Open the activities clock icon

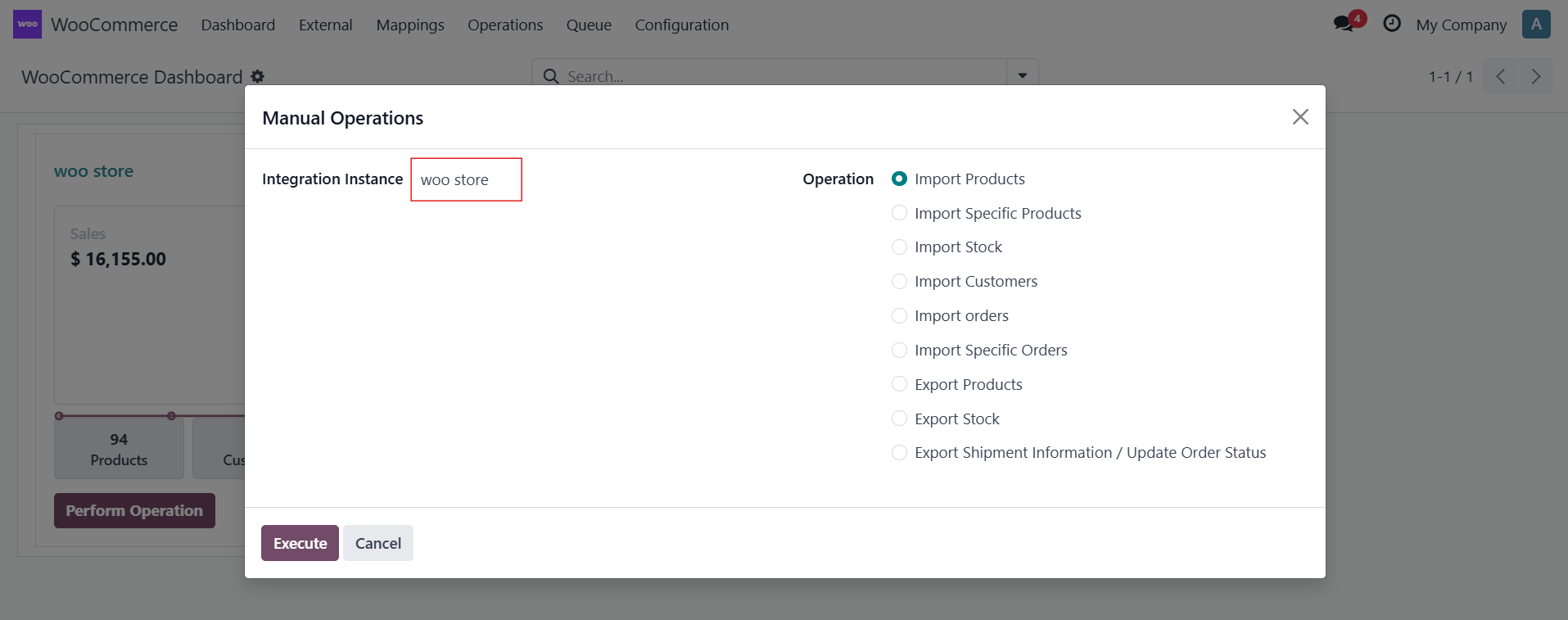coord(1392,24)
